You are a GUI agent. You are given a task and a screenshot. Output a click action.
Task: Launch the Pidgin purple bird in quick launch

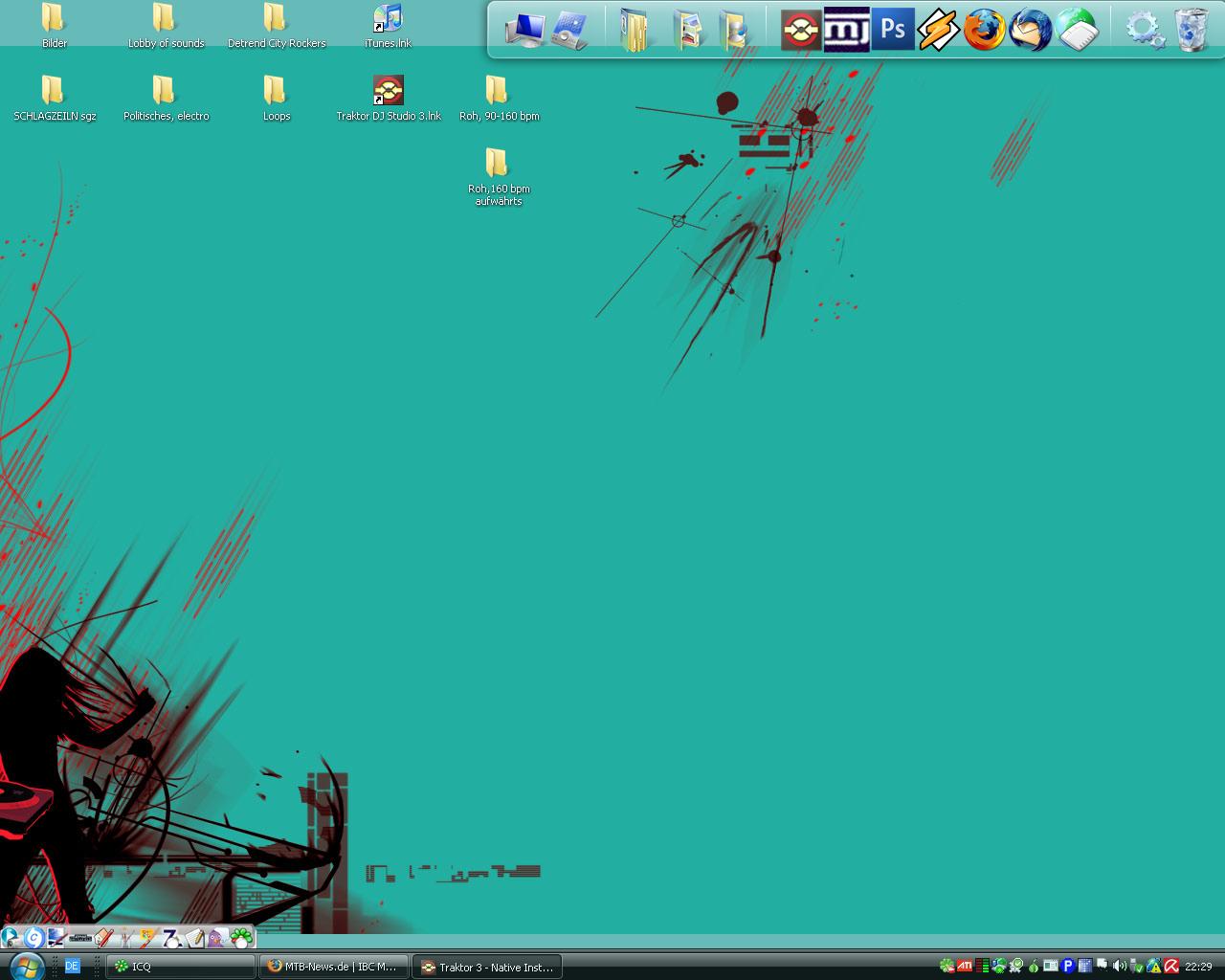(218, 938)
